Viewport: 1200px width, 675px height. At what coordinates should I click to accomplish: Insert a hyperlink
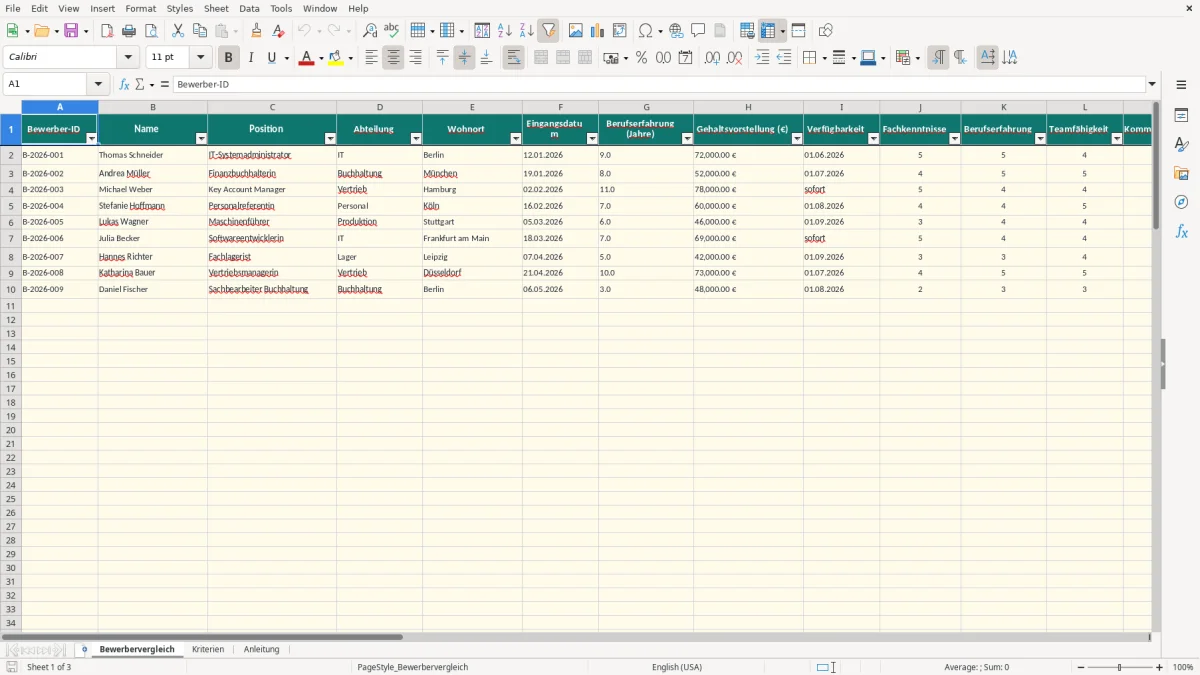click(676, 31)
